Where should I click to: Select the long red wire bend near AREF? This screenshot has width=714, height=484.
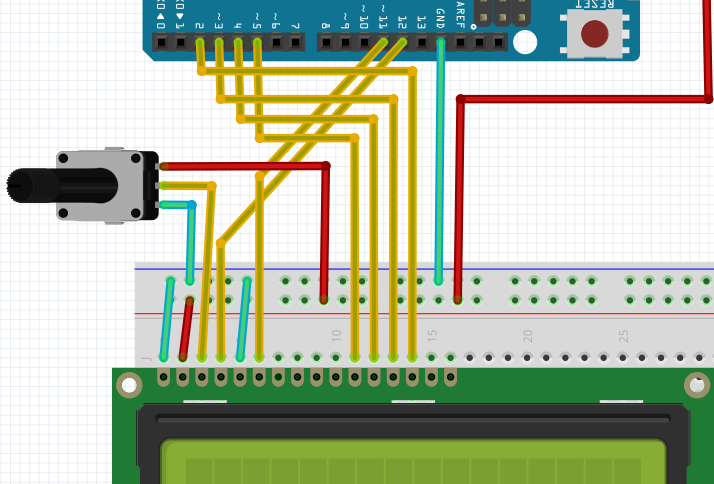click(460, 99)
